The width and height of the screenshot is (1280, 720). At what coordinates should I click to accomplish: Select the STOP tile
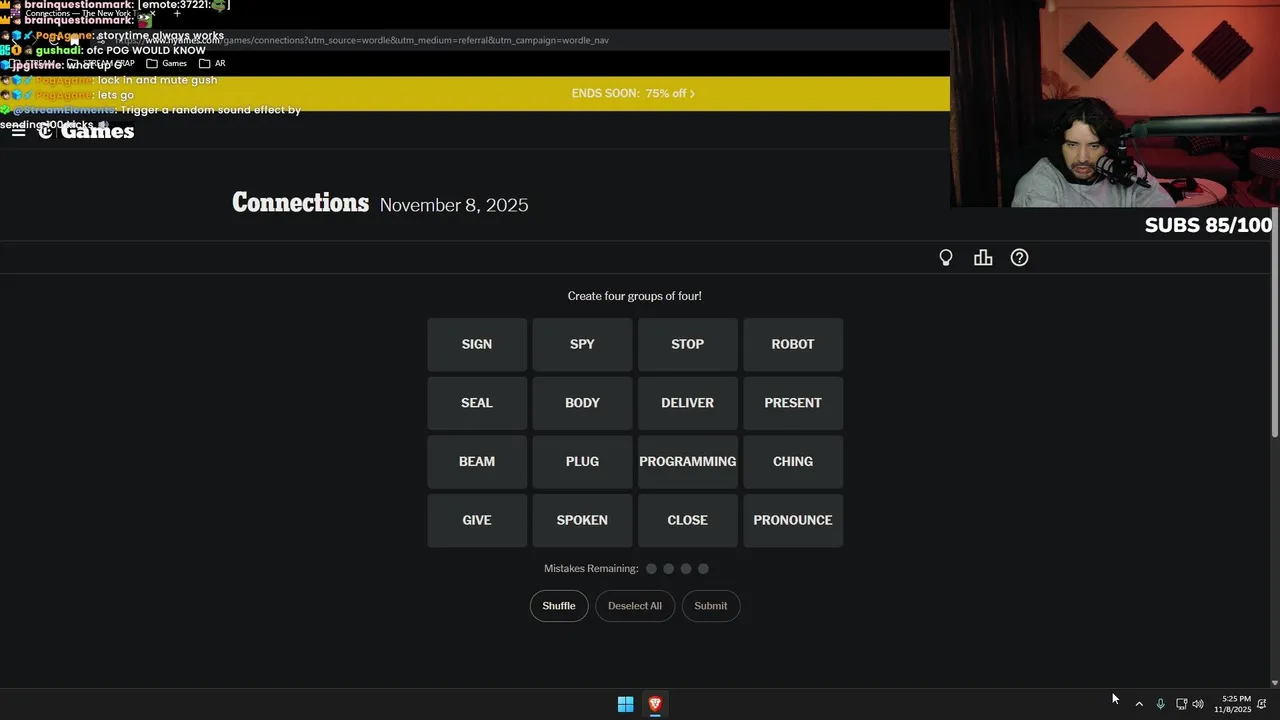(x=688, y=344)
